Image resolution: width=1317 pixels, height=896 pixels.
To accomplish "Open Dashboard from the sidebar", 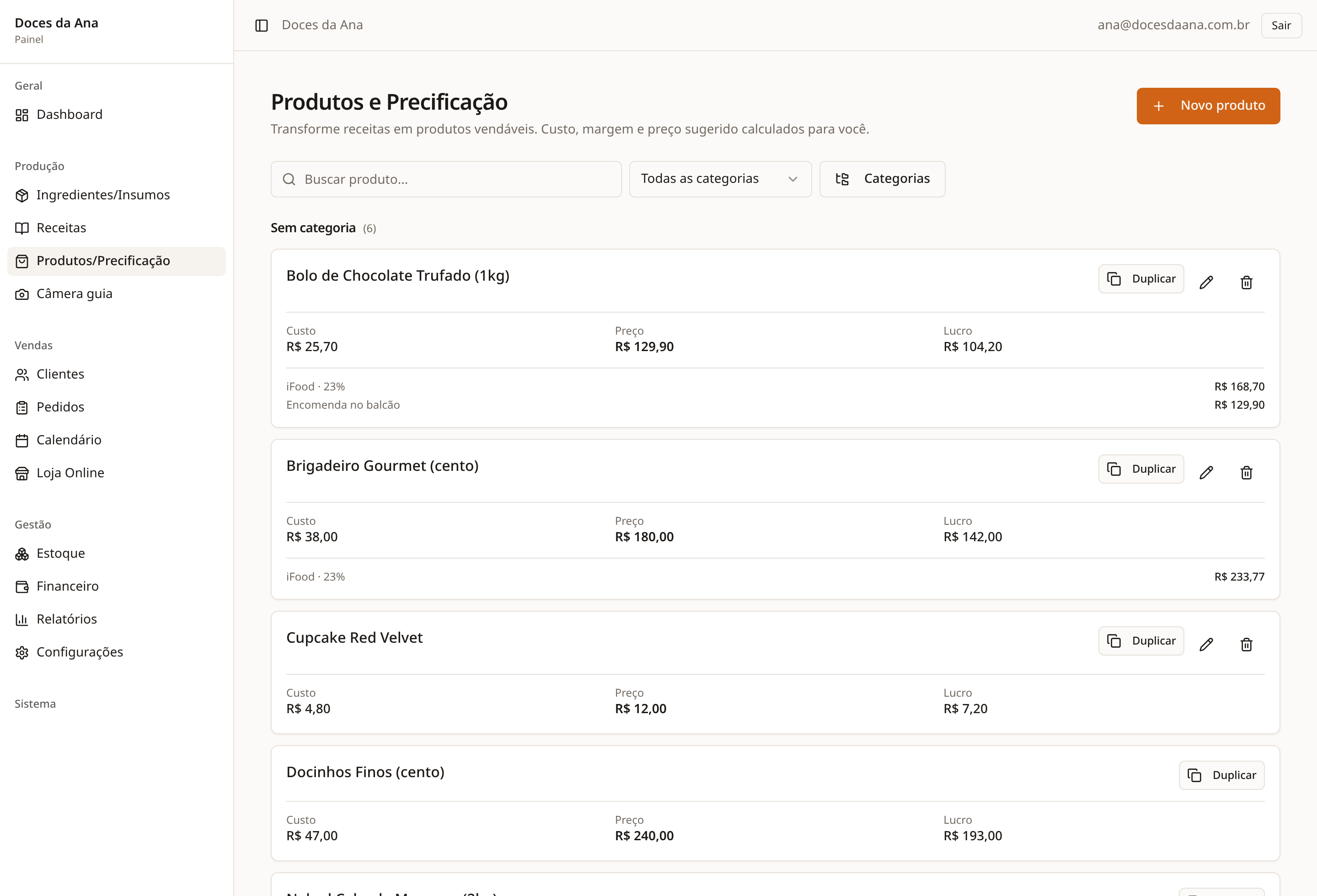I will (116, 114).
